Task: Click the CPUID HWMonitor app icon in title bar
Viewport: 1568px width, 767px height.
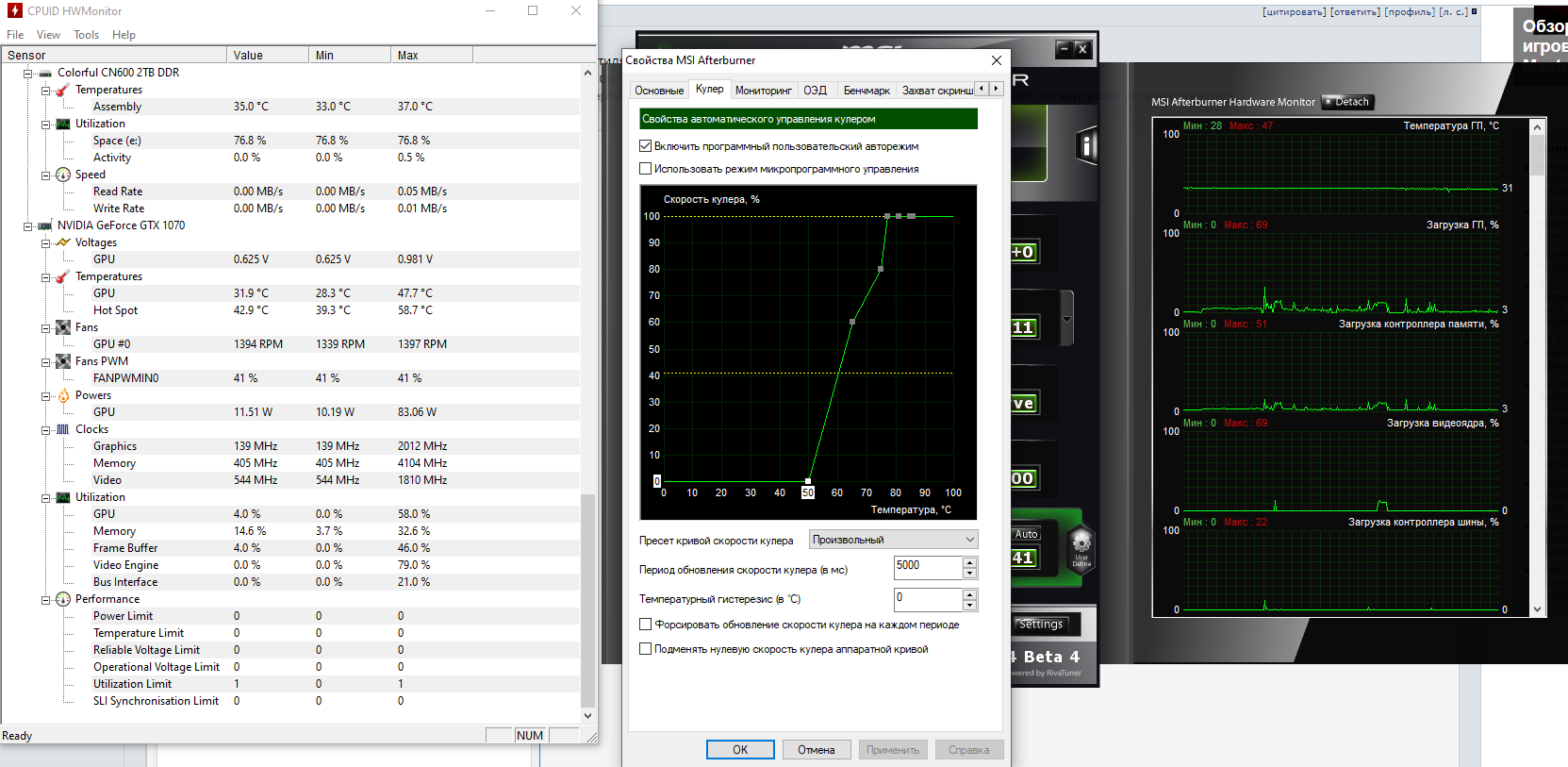Action: [15, 10]
